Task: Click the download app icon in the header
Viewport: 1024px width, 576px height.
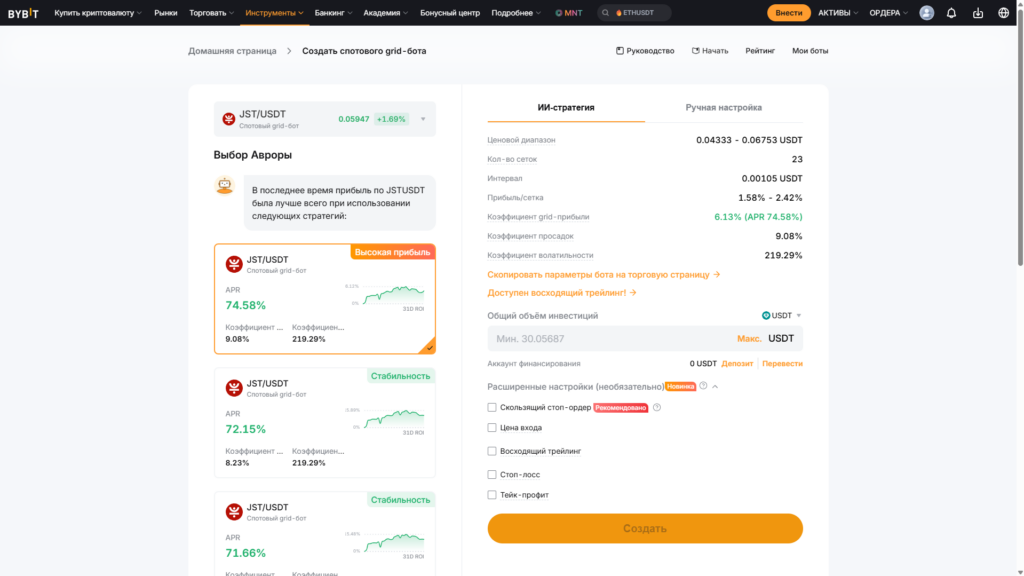Action: [977, 13]
